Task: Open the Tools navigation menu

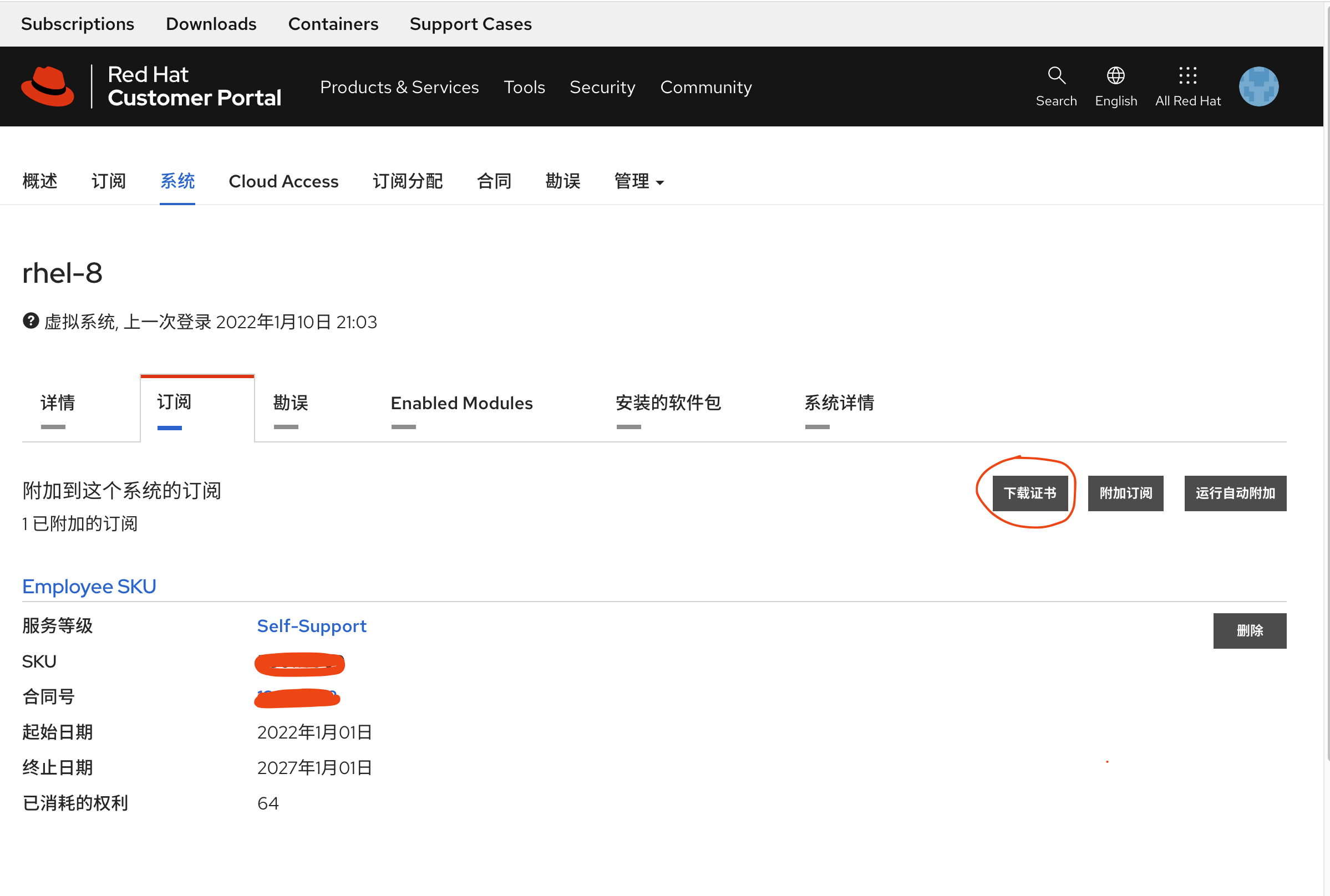Action: 524,87
